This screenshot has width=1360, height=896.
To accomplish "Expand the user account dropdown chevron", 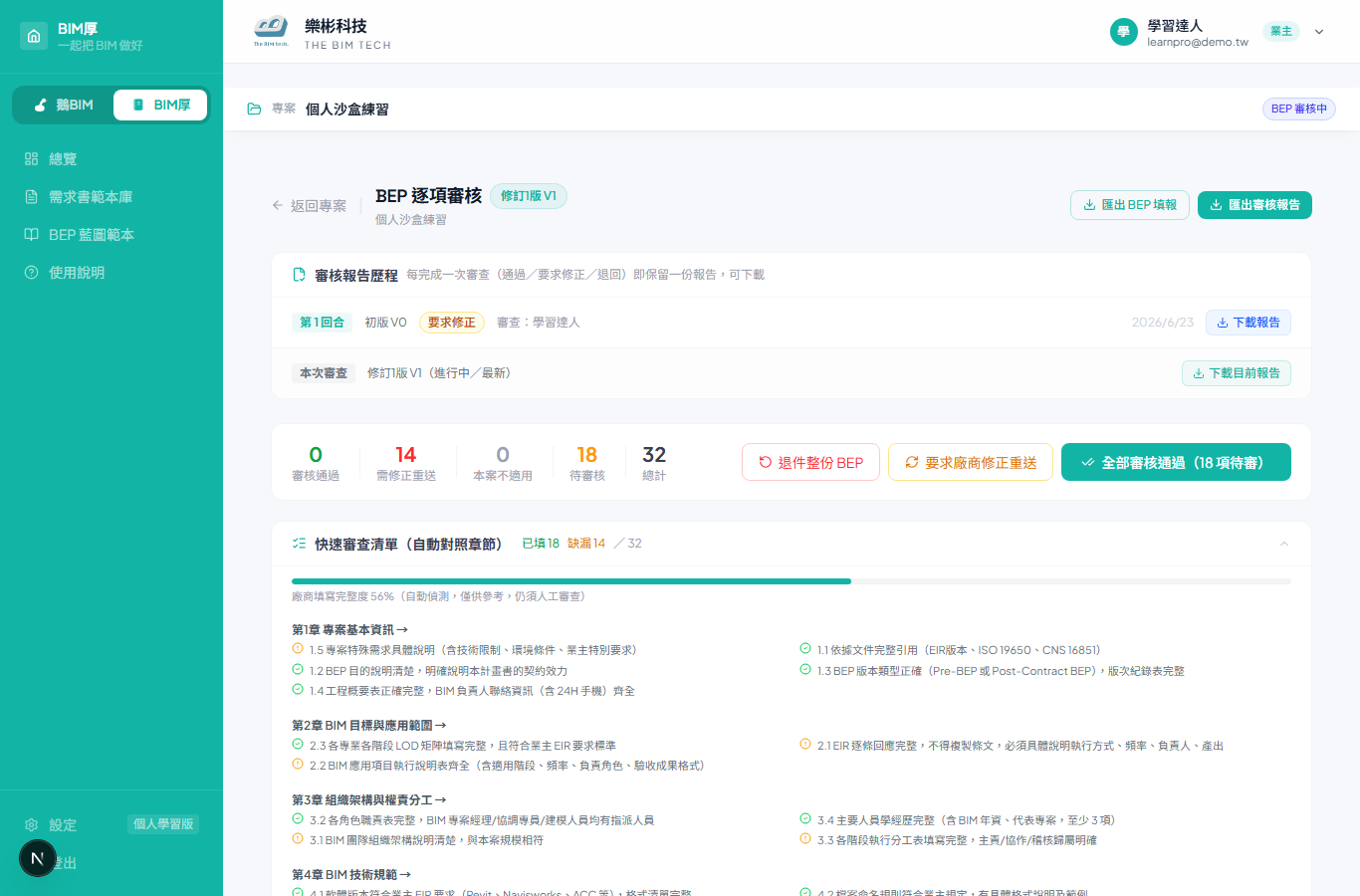I will (x=1319, y=32).
